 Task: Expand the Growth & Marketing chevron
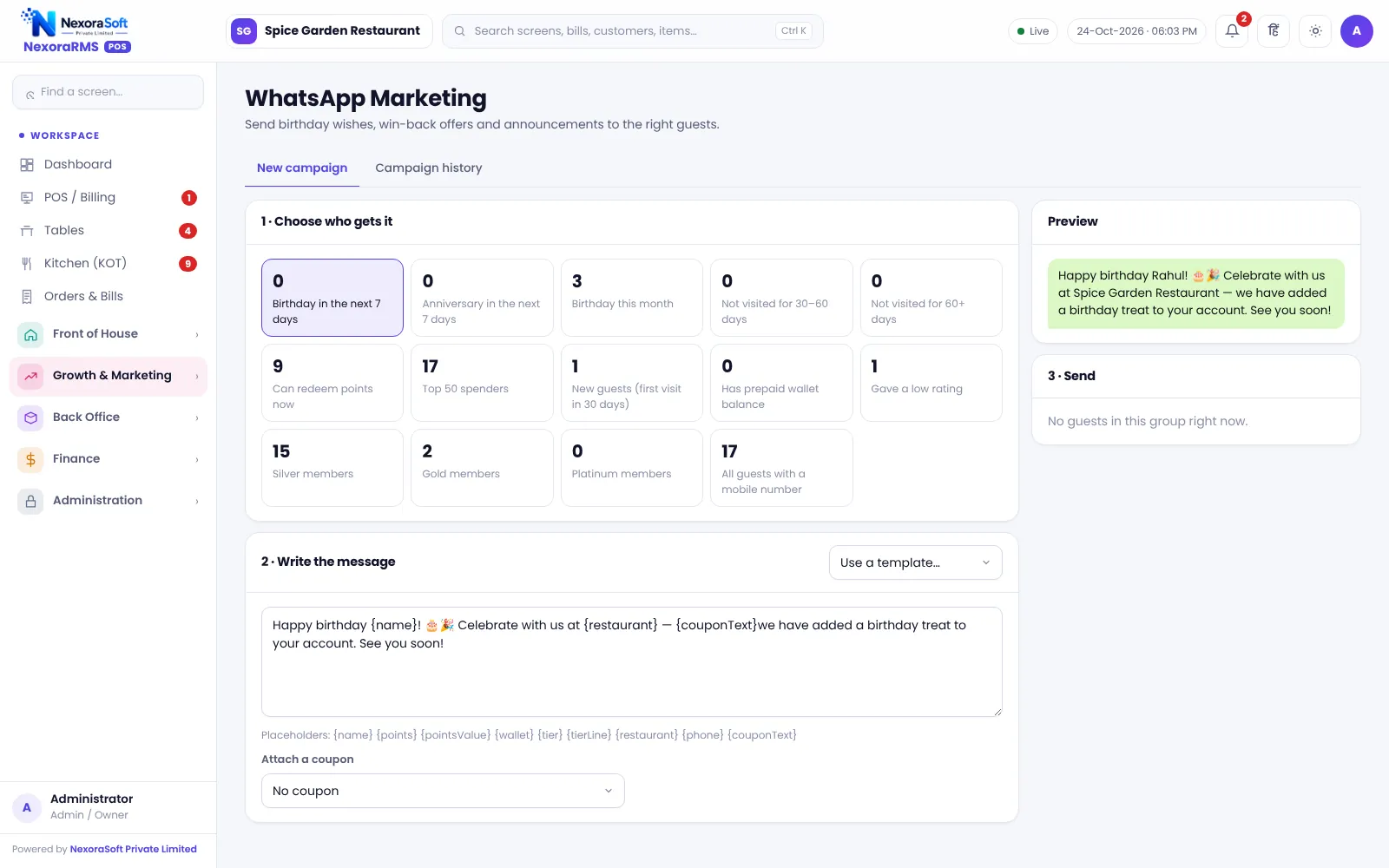pos(197,377)
